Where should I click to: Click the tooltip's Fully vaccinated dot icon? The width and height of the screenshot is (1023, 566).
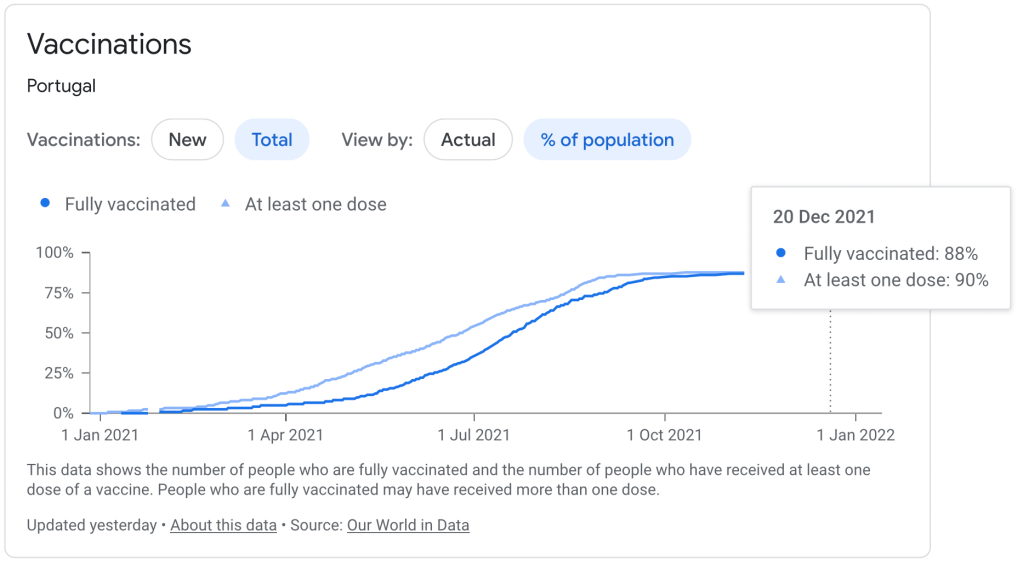[x=781, y=254]
